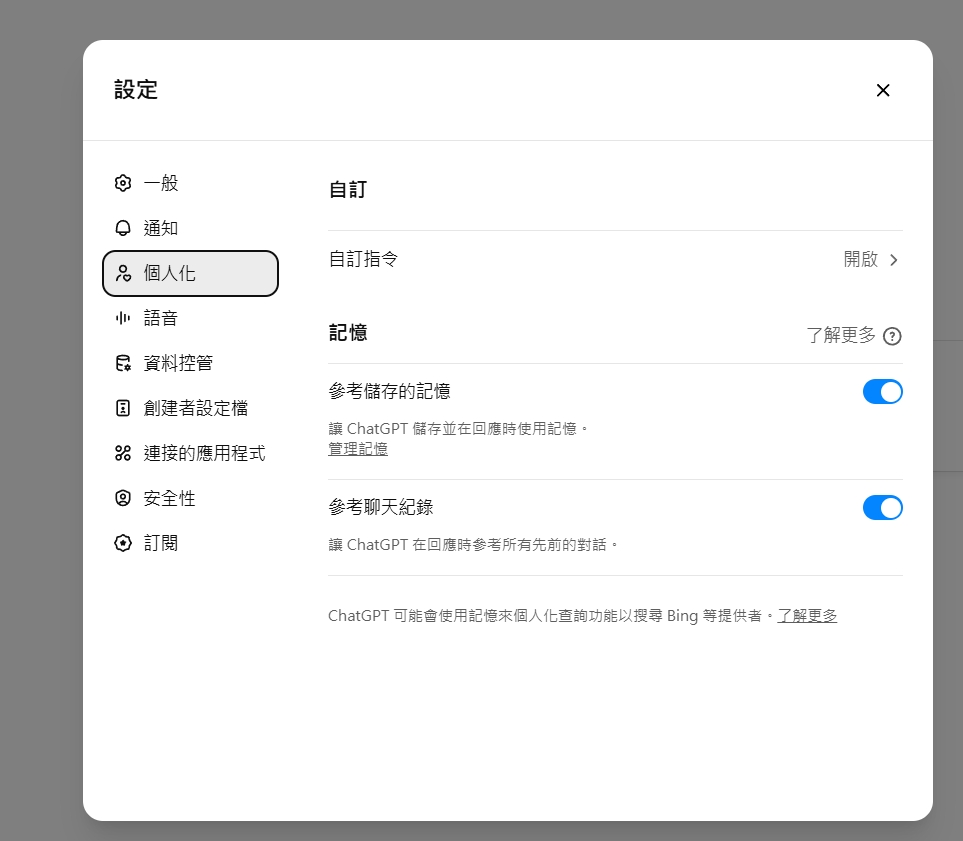Click the 自訂 section heading

(348, 189)
